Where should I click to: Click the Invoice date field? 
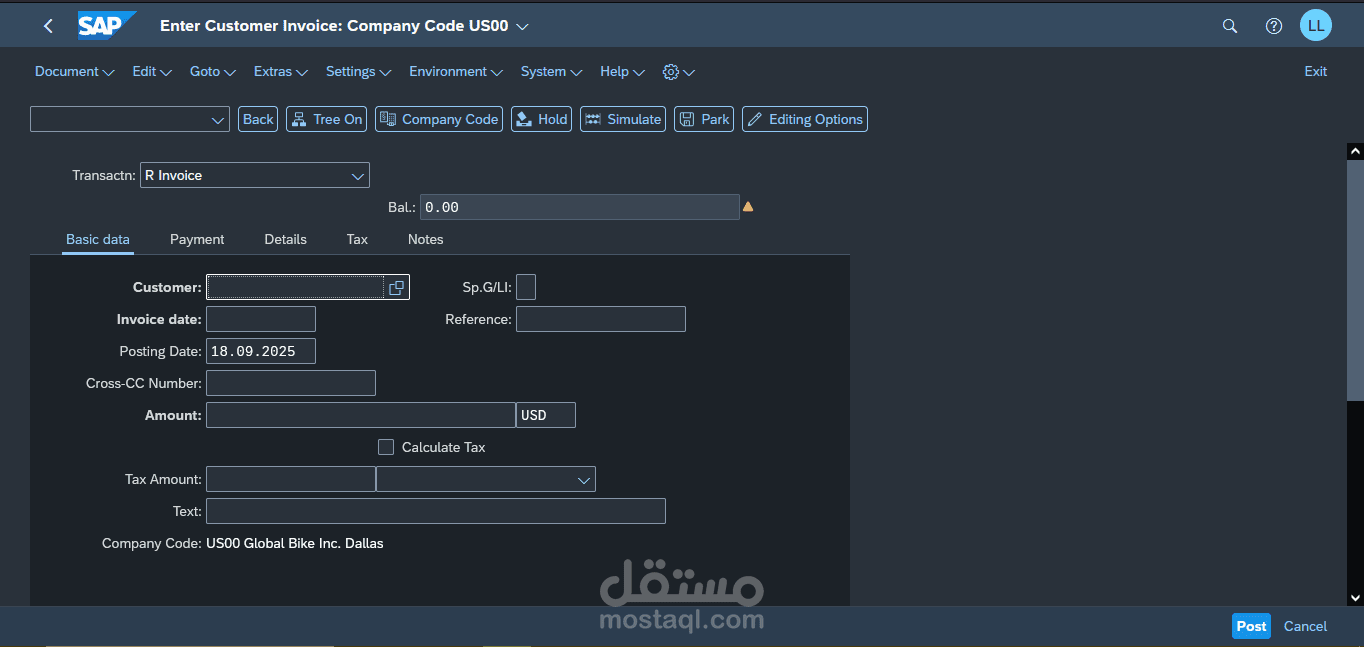pos(261,320)
